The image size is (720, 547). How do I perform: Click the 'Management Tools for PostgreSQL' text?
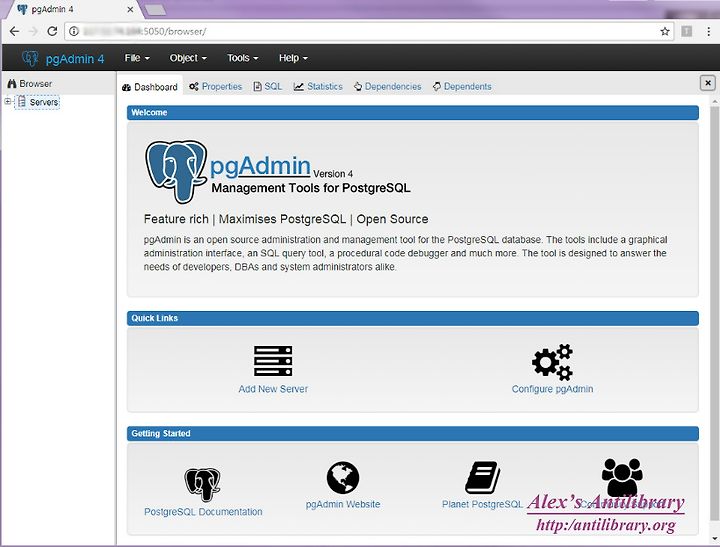tap(311, 188)
